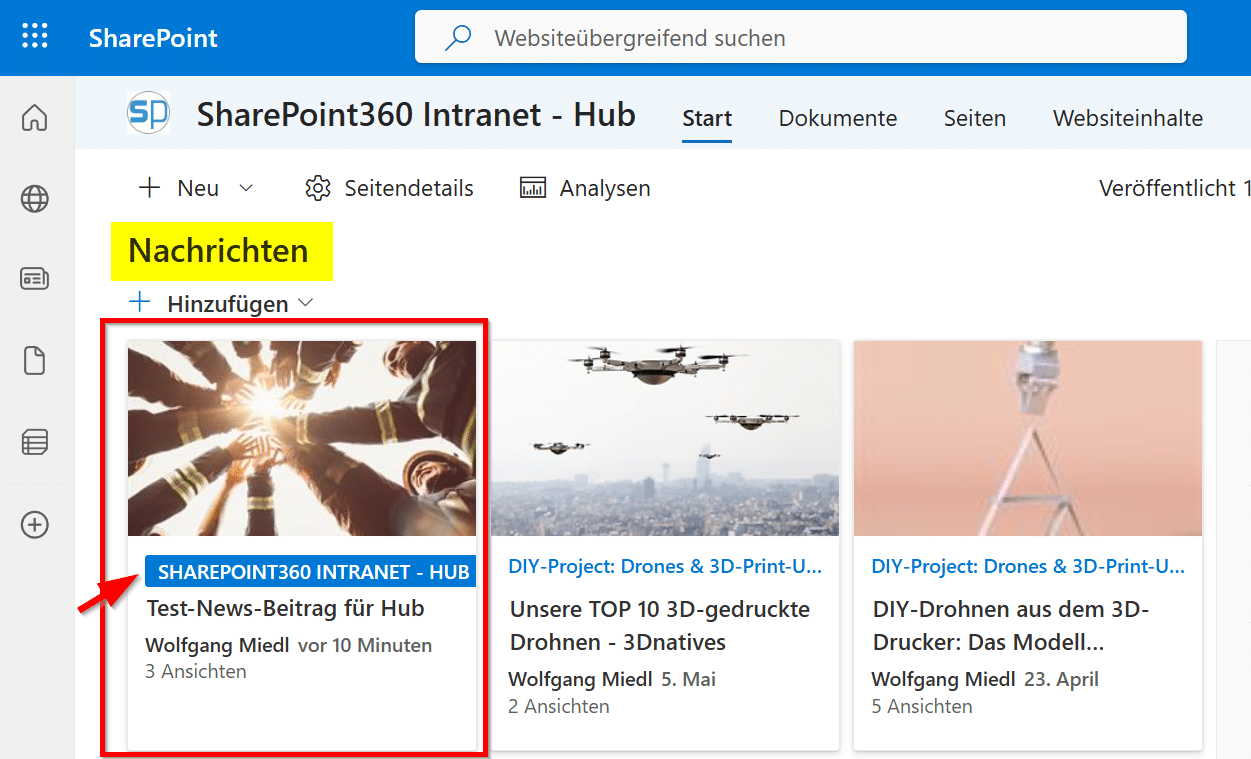Screen dimensions: 1251x759
Task: Click the globe icon in the sidebar
Action: (x=34, y=199)
